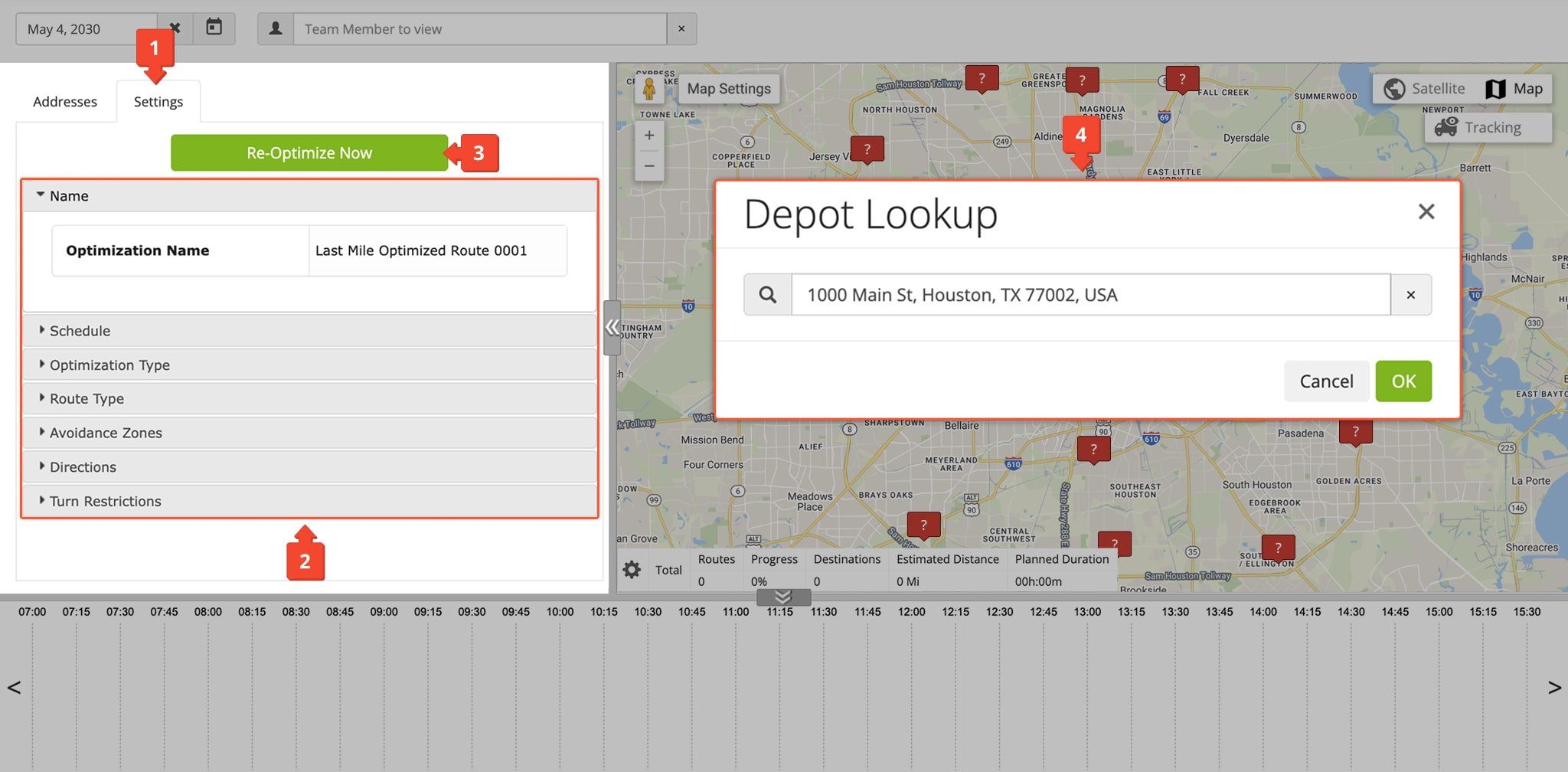
Task: Cancel the Depot Lookup dialog
Action: [1326, 381]
